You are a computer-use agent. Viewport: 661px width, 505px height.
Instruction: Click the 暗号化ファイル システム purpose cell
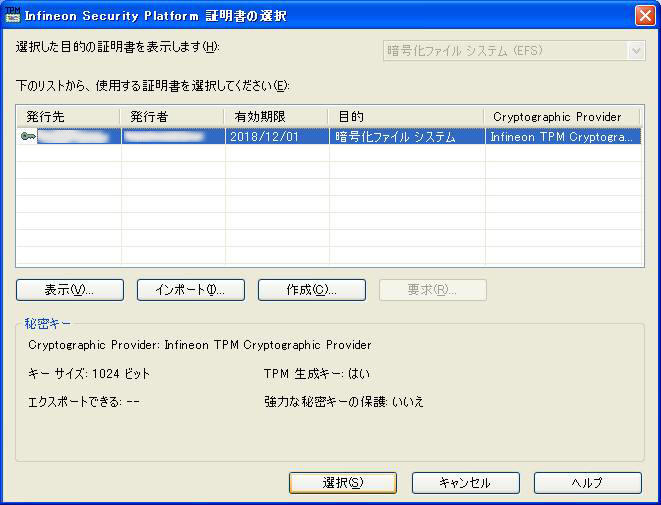click(407, 137)
